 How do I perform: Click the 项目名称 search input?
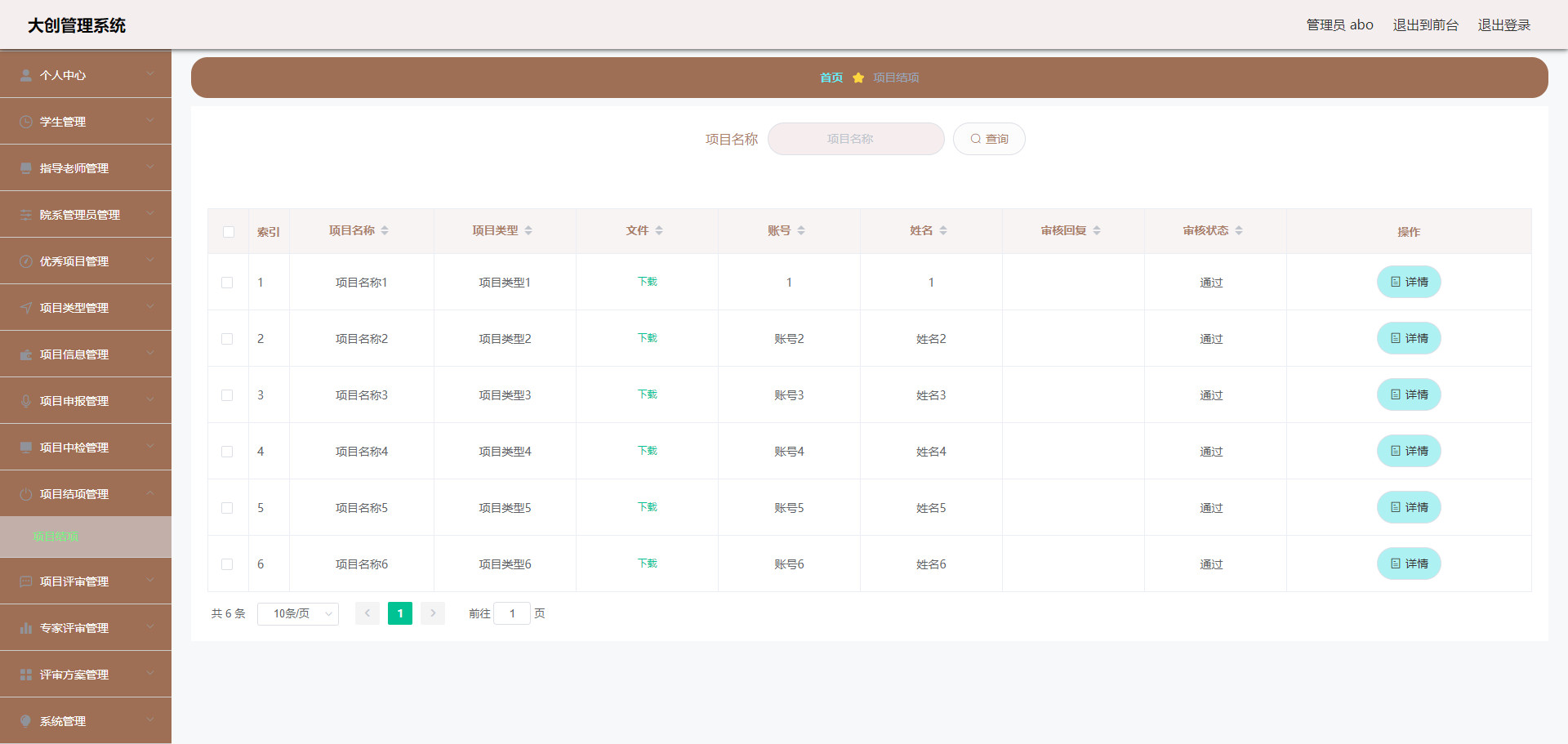pyautogui.click(x=856, y=139)
